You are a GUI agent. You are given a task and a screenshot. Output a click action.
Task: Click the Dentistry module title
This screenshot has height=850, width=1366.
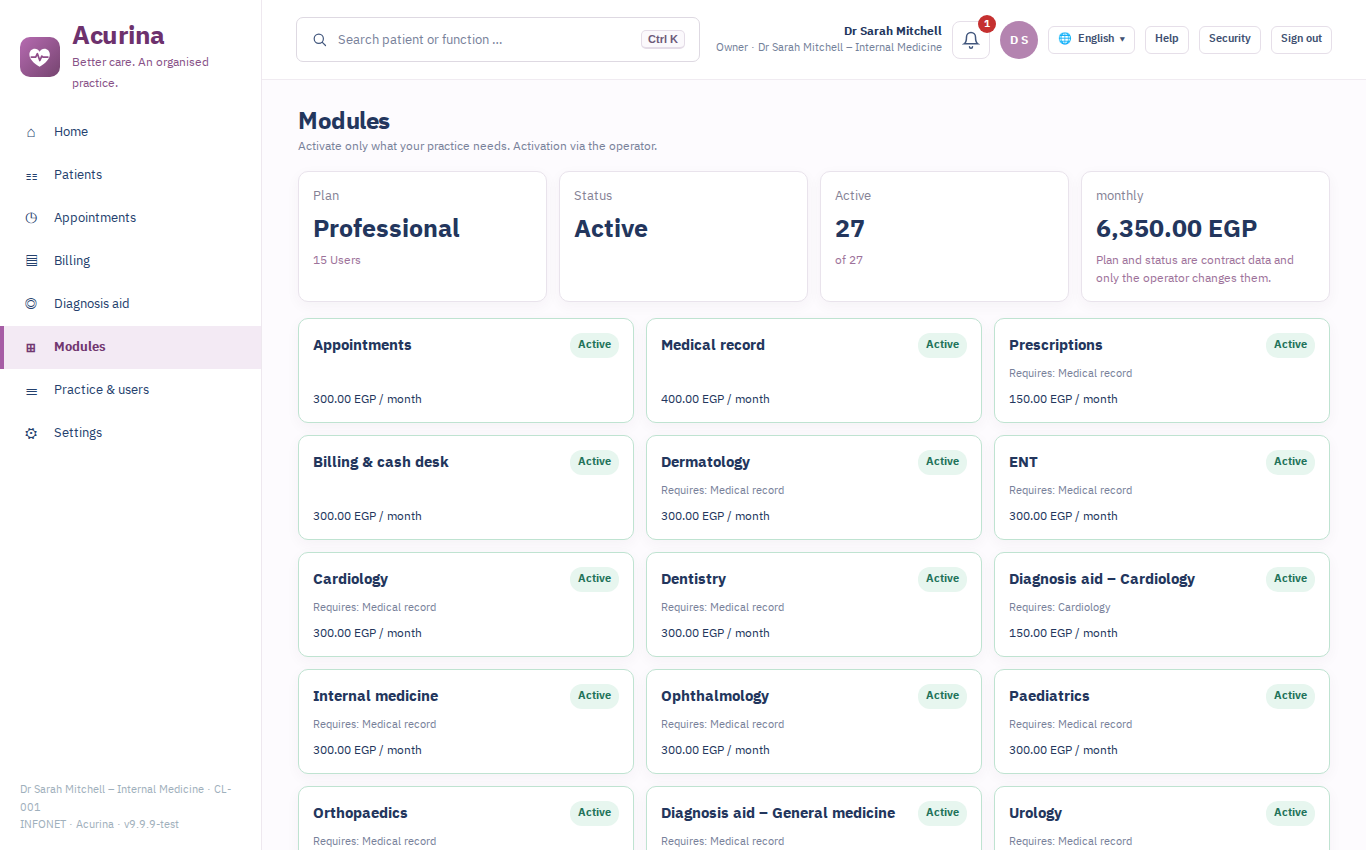click(x=693, y=579)
